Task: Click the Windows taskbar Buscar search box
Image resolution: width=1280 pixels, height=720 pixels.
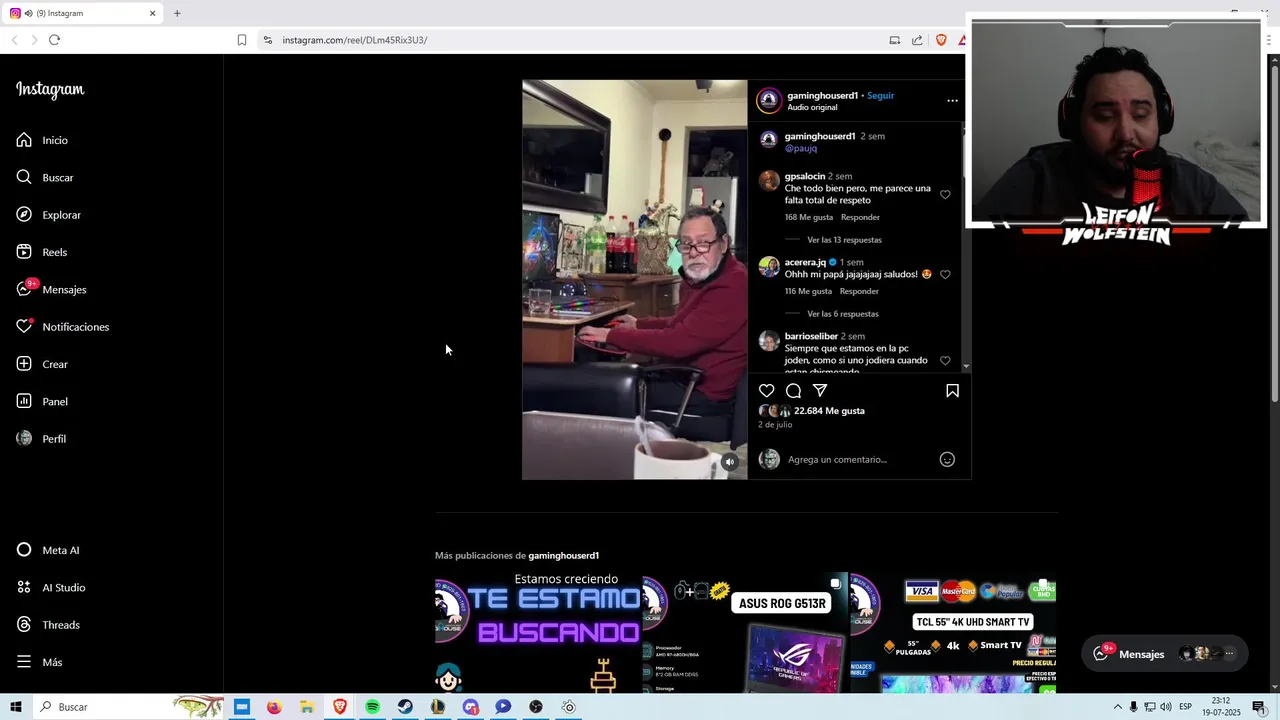Action: click(x=128, y=707)
